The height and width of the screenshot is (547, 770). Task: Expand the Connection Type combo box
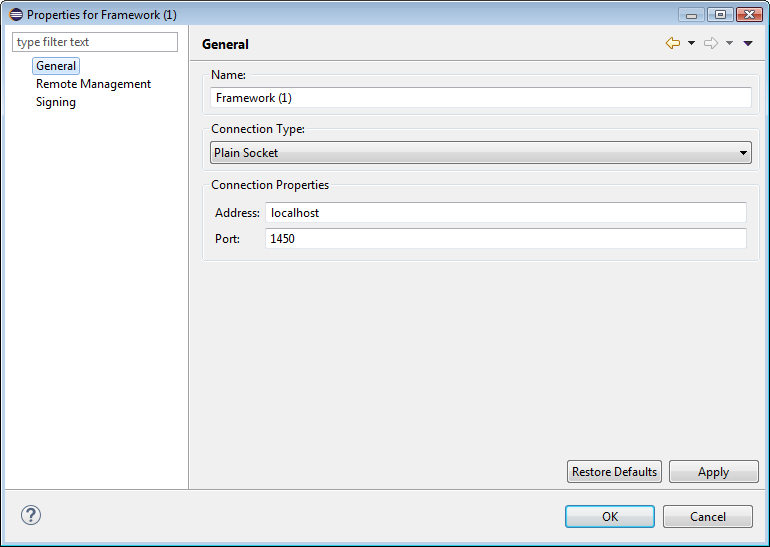pos(480,153)
